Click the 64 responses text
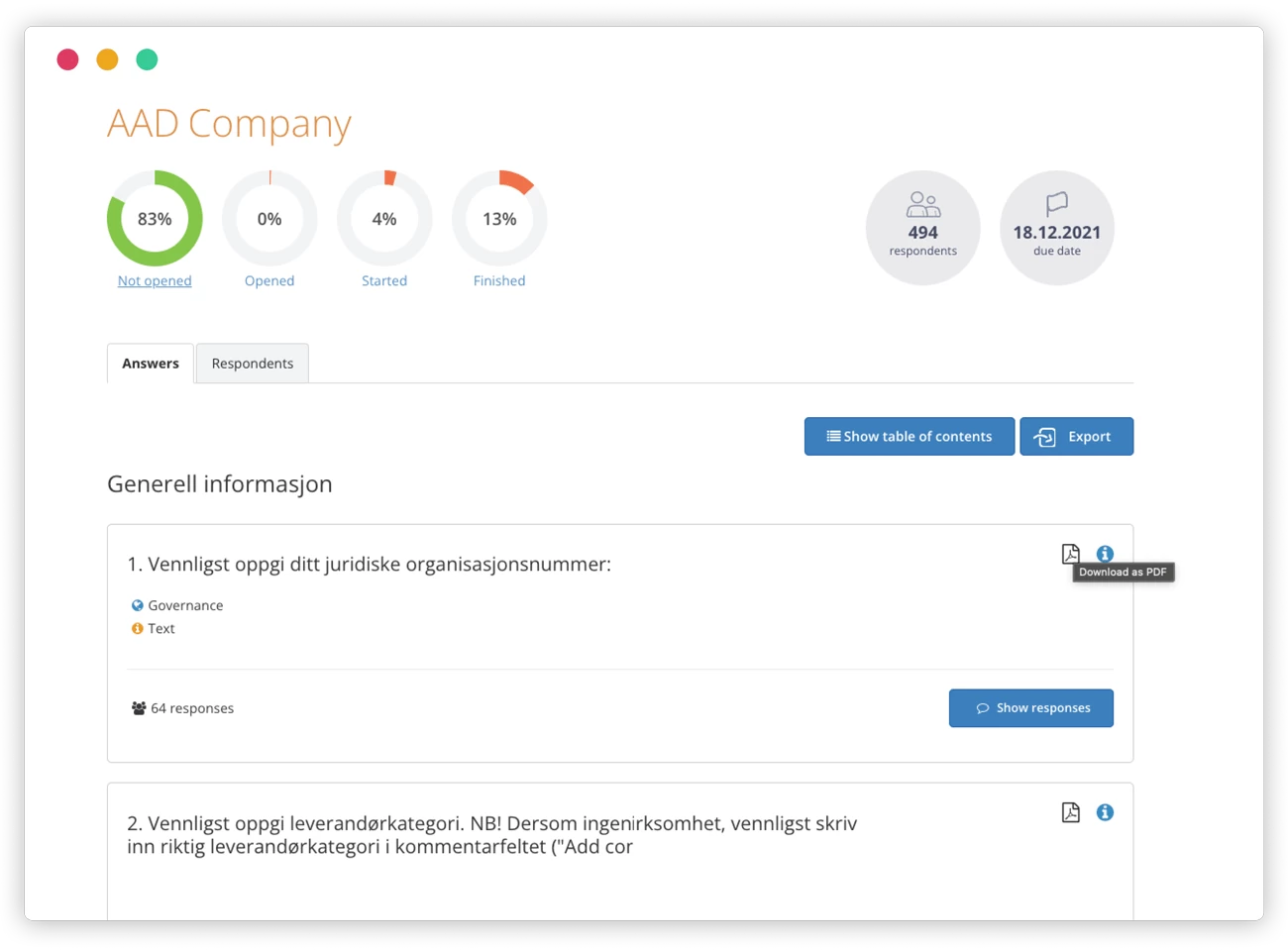The width and height of the screenshot is (1288, 951). pos(192,708)
